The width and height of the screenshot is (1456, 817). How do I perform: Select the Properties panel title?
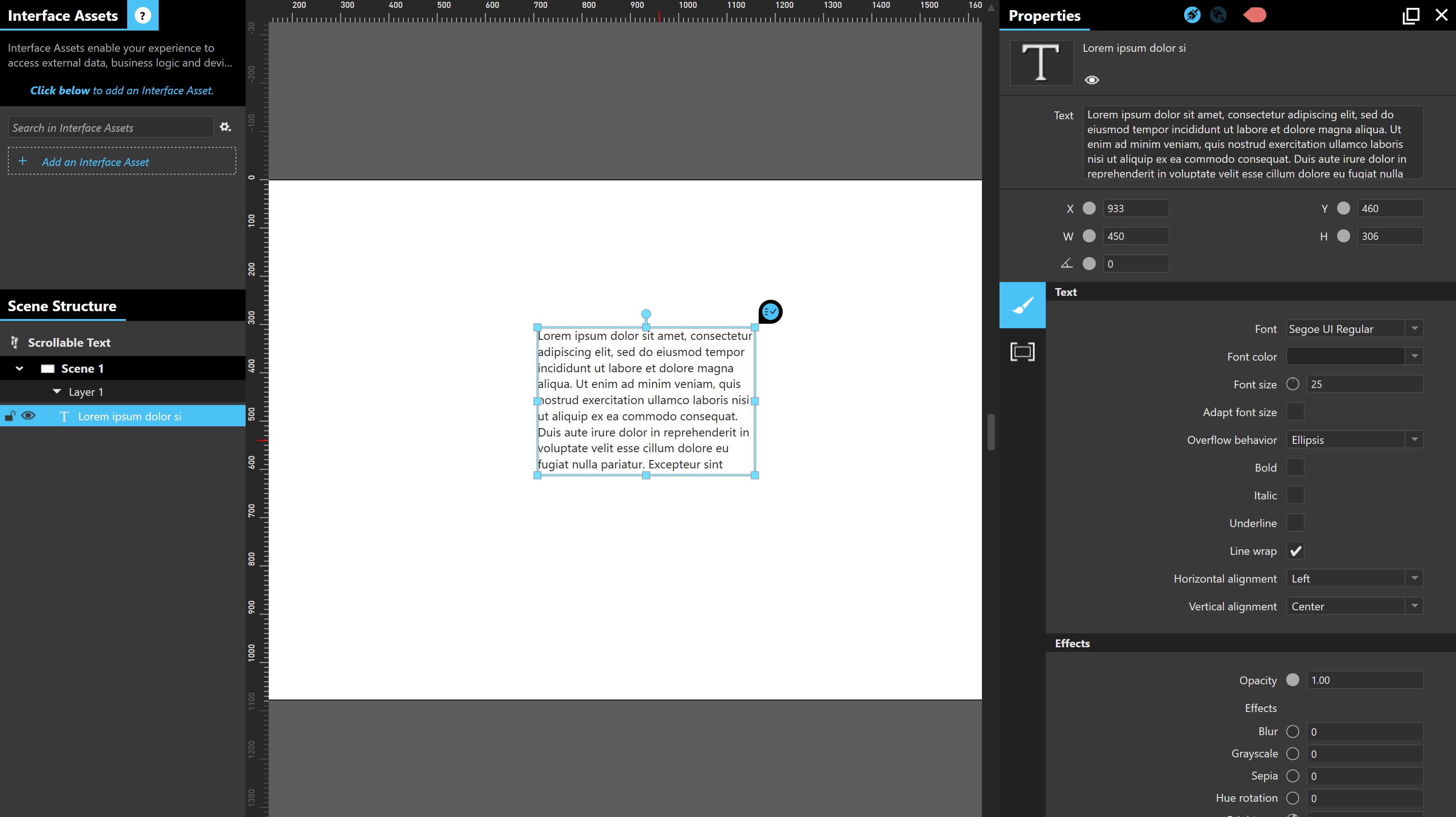point(1043,15)
